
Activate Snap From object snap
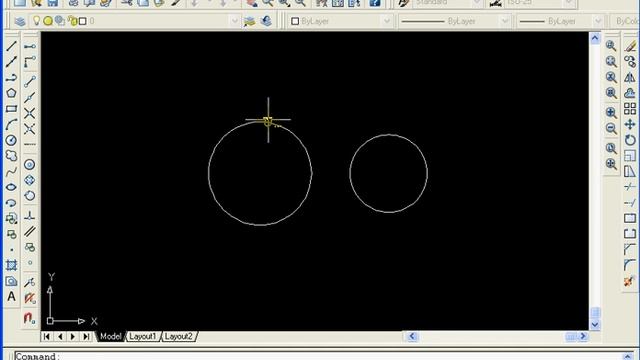(29, 62)
